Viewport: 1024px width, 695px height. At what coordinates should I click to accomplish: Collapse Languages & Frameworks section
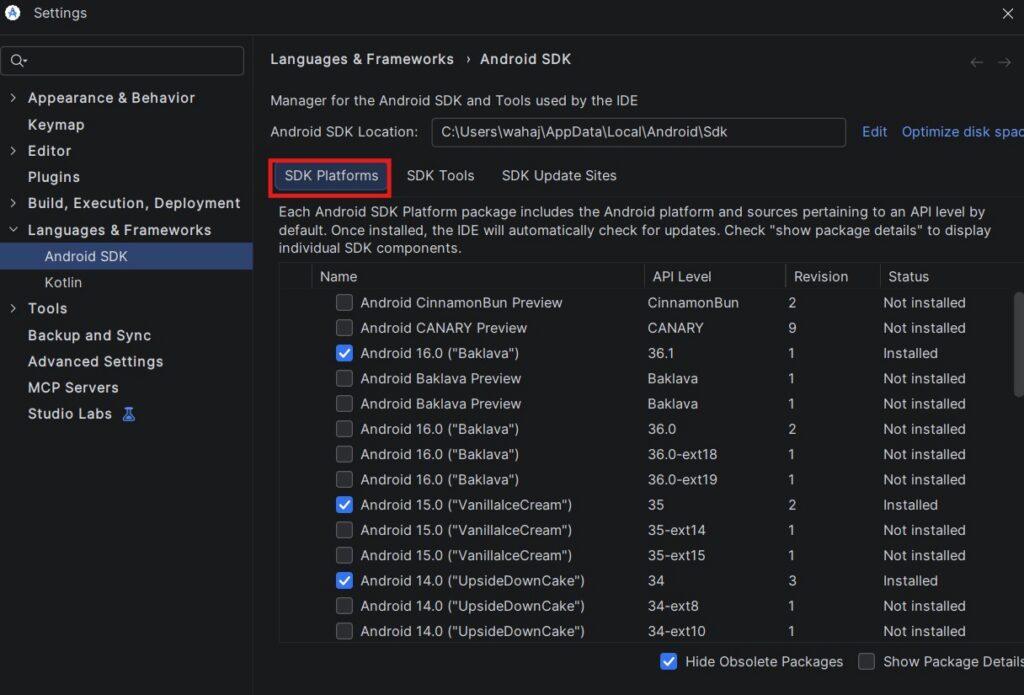pyautogui.click(x=13, y=230)
